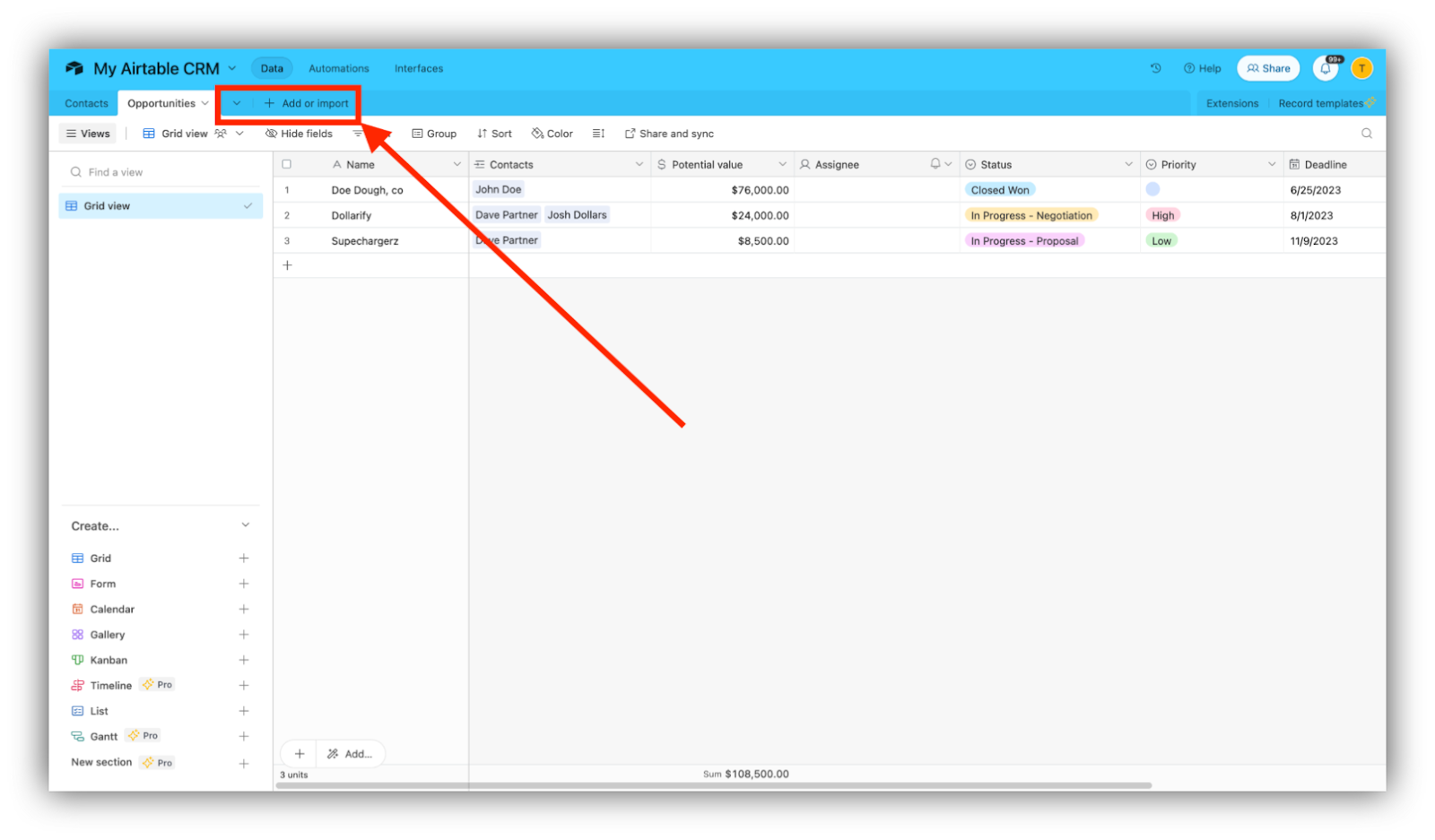Open the Assignee column dropdown chevron
This screenshot has height=840, width=1435.
(x=949, y=164)
